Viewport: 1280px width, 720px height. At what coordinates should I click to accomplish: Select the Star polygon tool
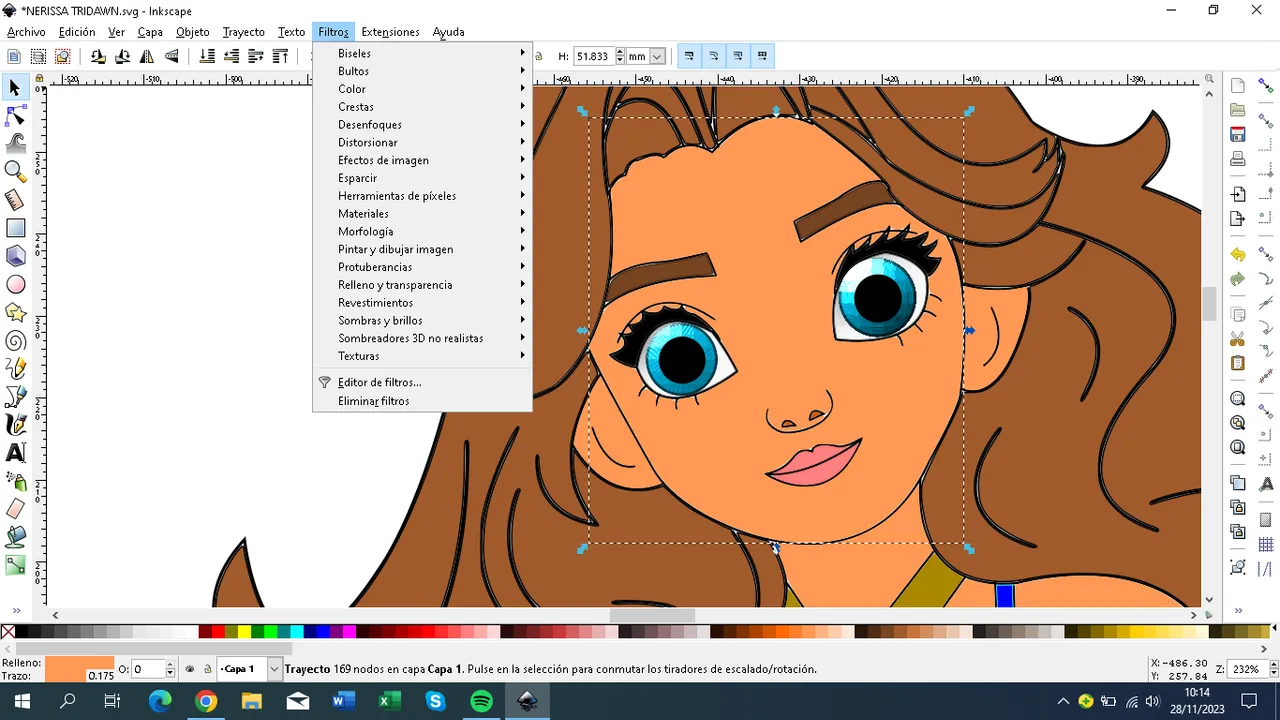pyautogui.click(x=15, y=313)
